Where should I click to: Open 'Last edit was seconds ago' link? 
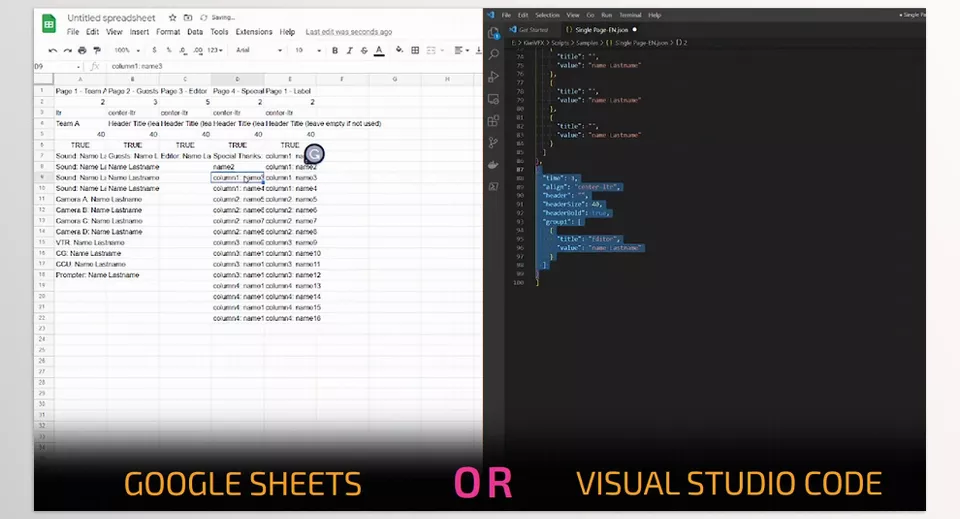349,32
